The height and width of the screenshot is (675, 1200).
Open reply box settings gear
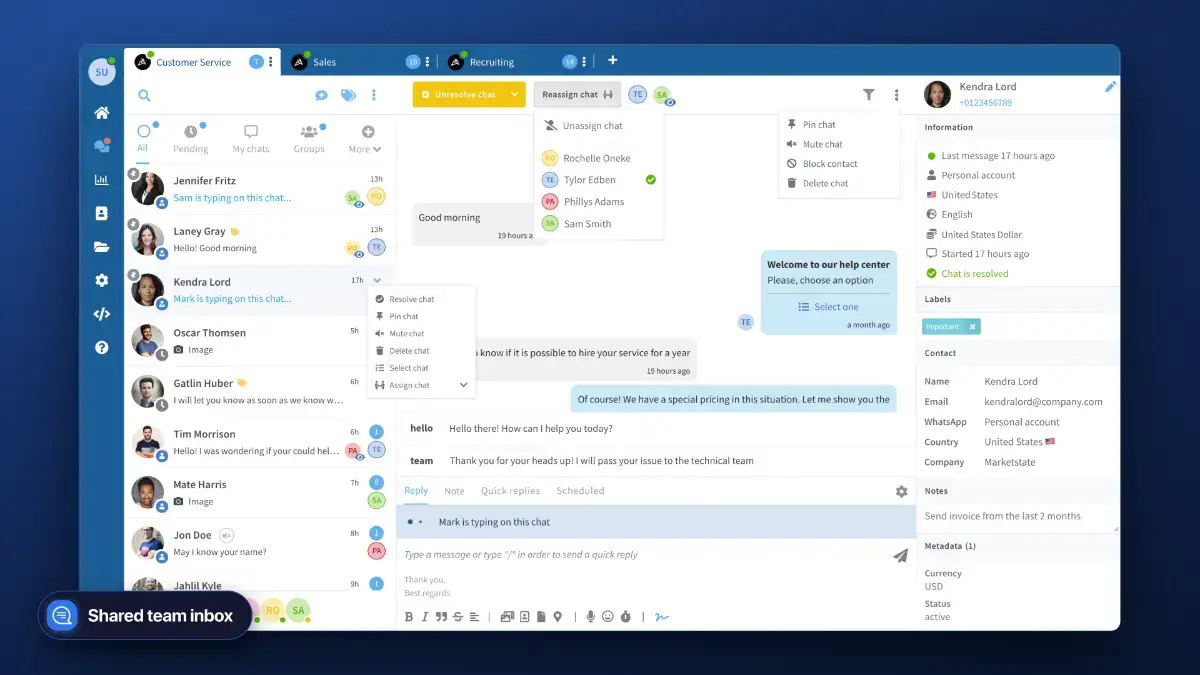click(901, 491)
